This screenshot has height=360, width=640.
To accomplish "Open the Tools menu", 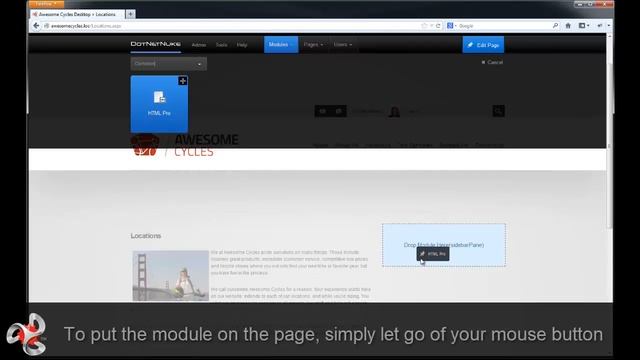I will pyautogui.click(x=221, y=45).
